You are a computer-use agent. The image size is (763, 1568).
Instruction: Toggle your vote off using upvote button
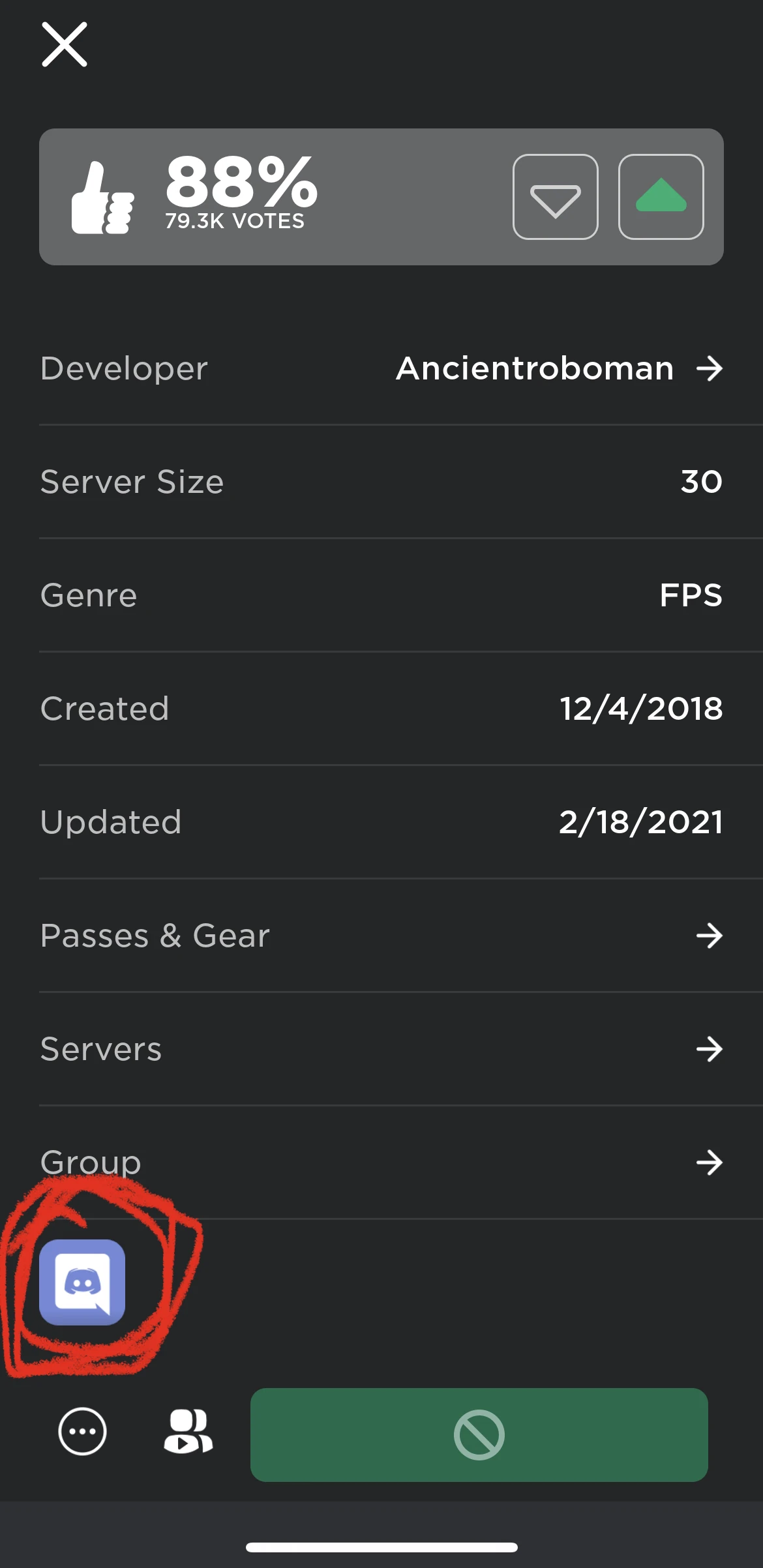(x=660, y=198)
